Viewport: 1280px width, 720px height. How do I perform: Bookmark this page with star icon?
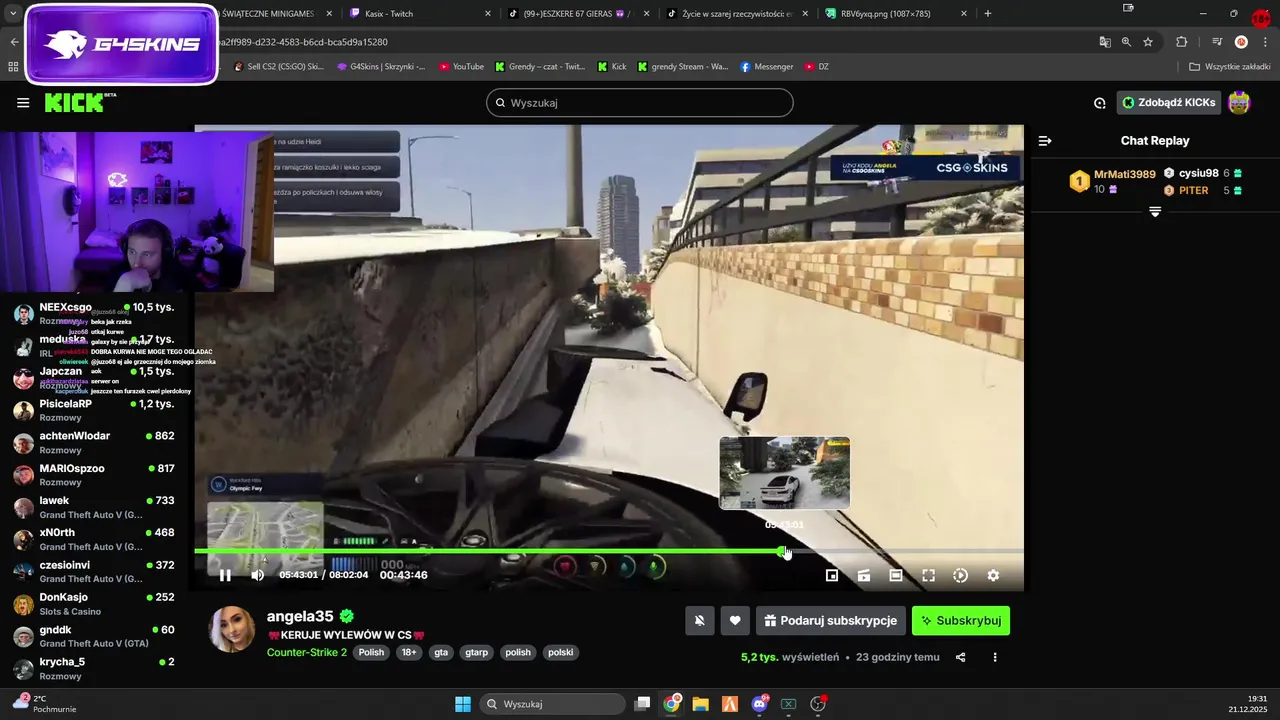1148,42
